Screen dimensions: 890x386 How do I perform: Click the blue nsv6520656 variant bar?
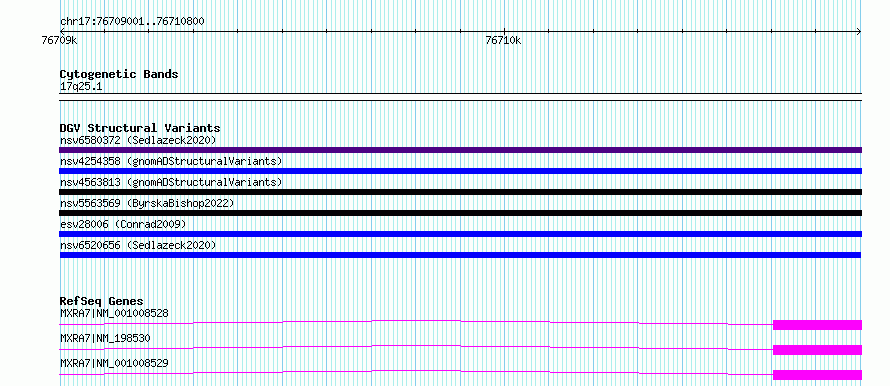tap(460, 255)
